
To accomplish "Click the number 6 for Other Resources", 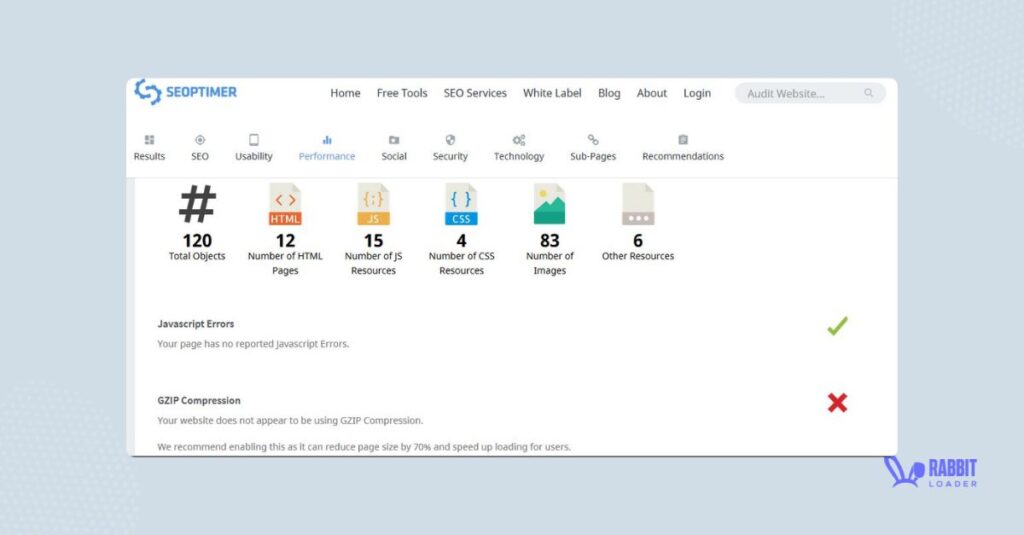I will [638, 240].
